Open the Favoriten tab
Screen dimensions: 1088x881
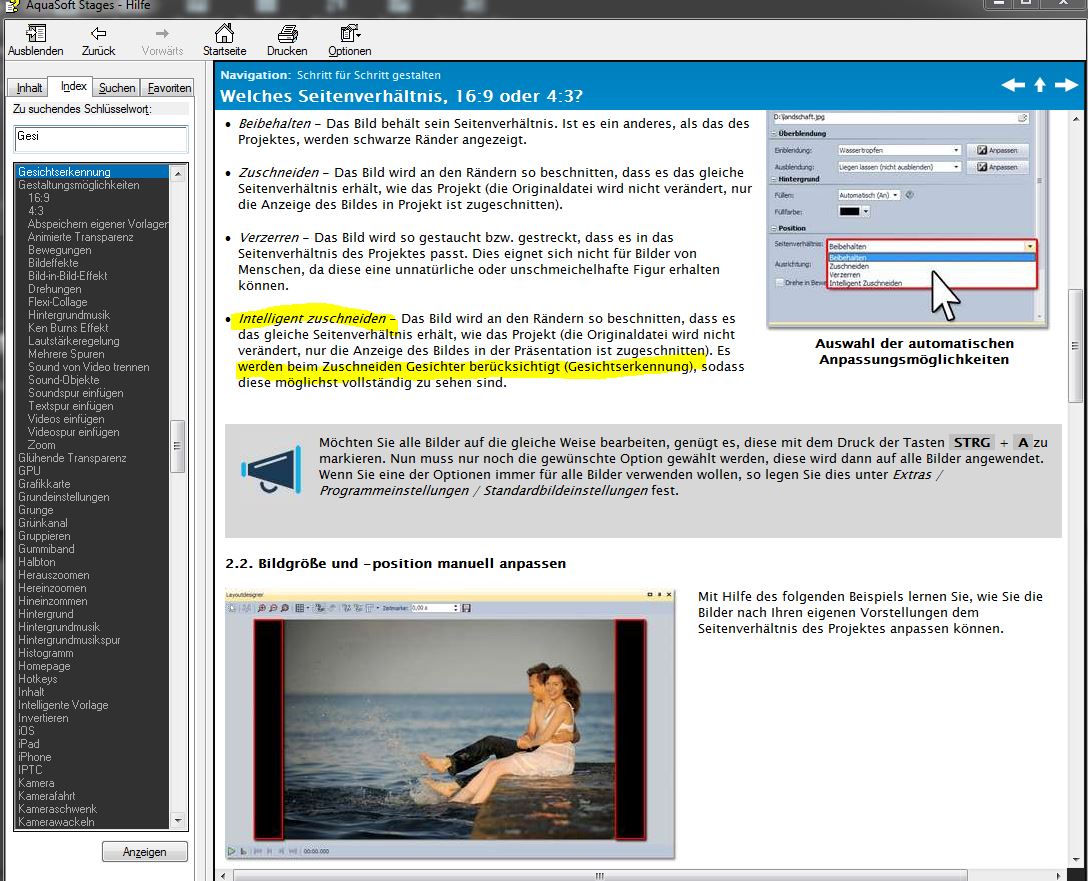[168, 88]
